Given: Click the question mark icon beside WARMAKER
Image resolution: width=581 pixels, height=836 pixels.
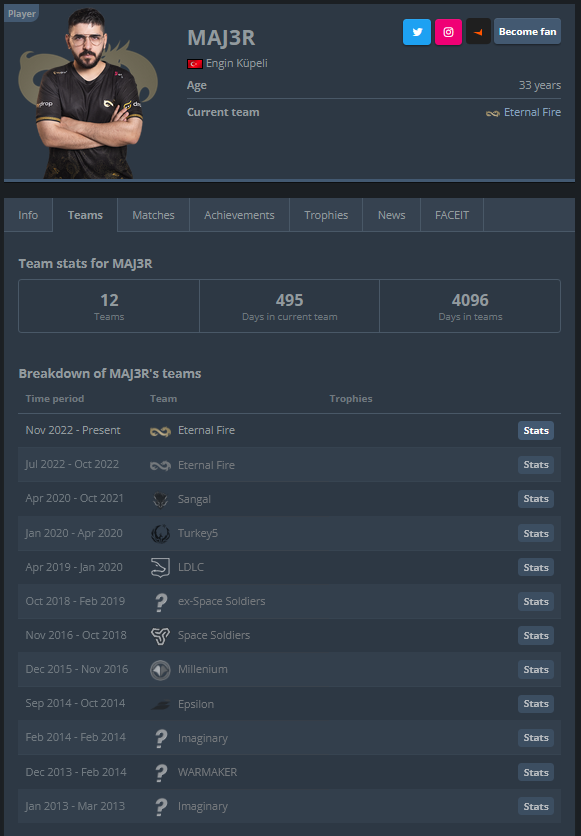Looking at the screenshot, I should 160,773.
